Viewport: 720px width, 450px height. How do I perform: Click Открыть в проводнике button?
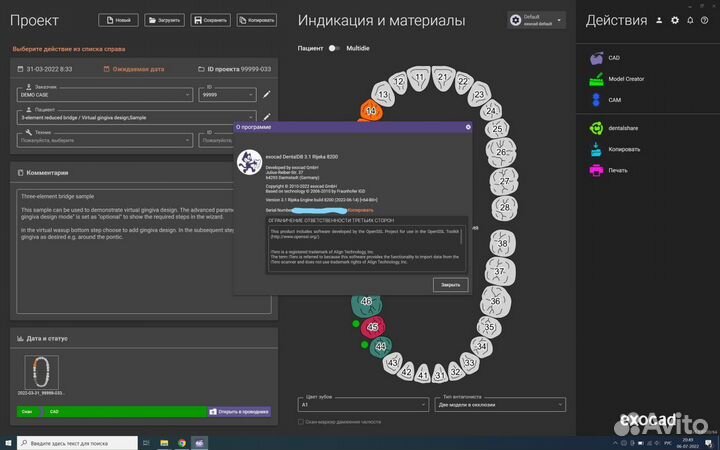[x=239, y=411]
